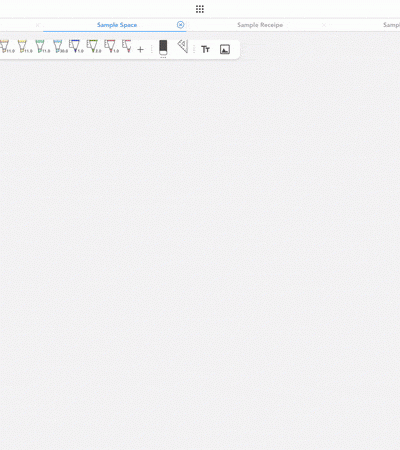This screenshot has height=450, width=400.
Task: Select the light blue 30.0 highlighter
Action: [x=59, y=47]
